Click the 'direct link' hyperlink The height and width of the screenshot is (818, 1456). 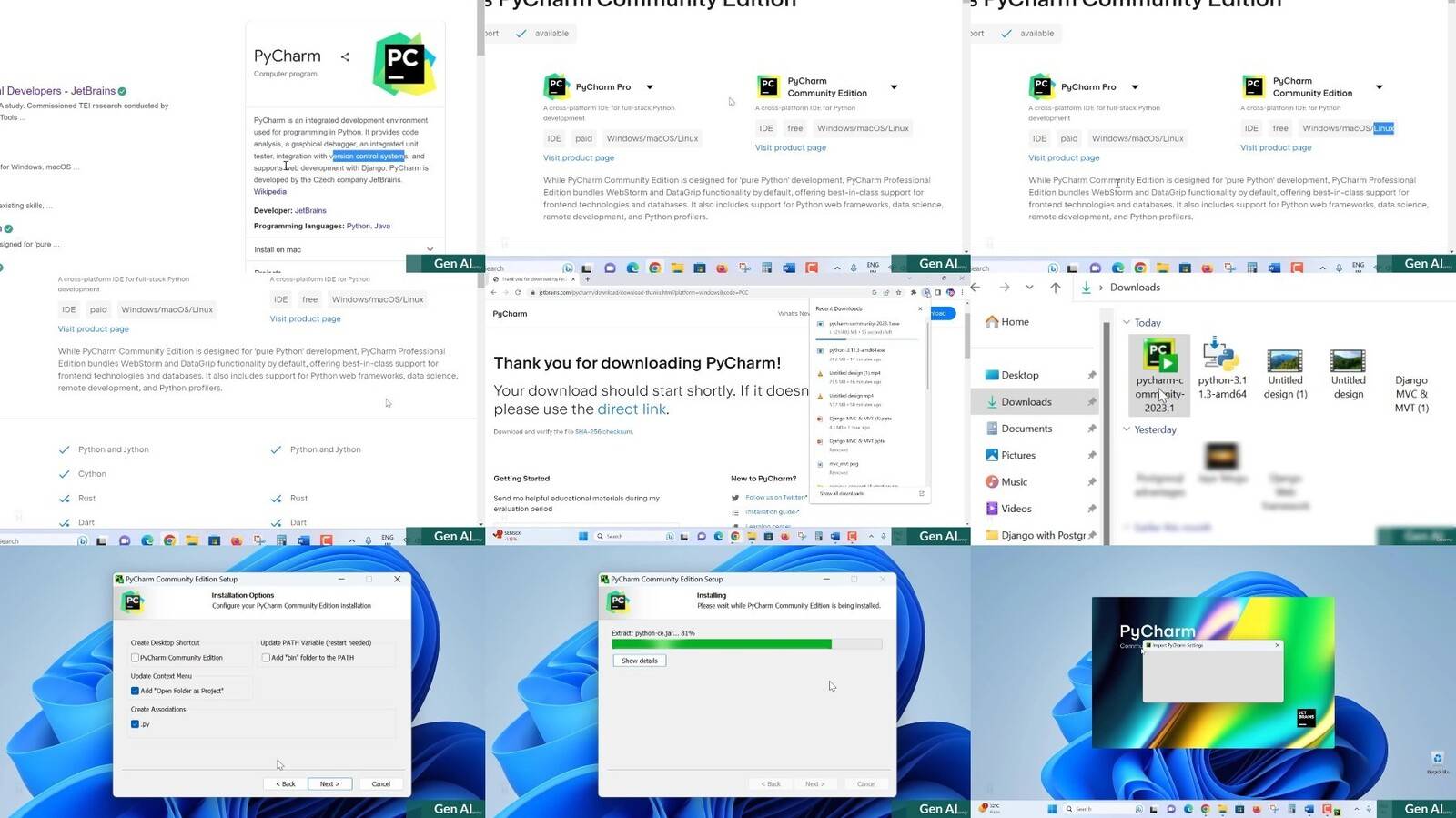click(632, 409)
